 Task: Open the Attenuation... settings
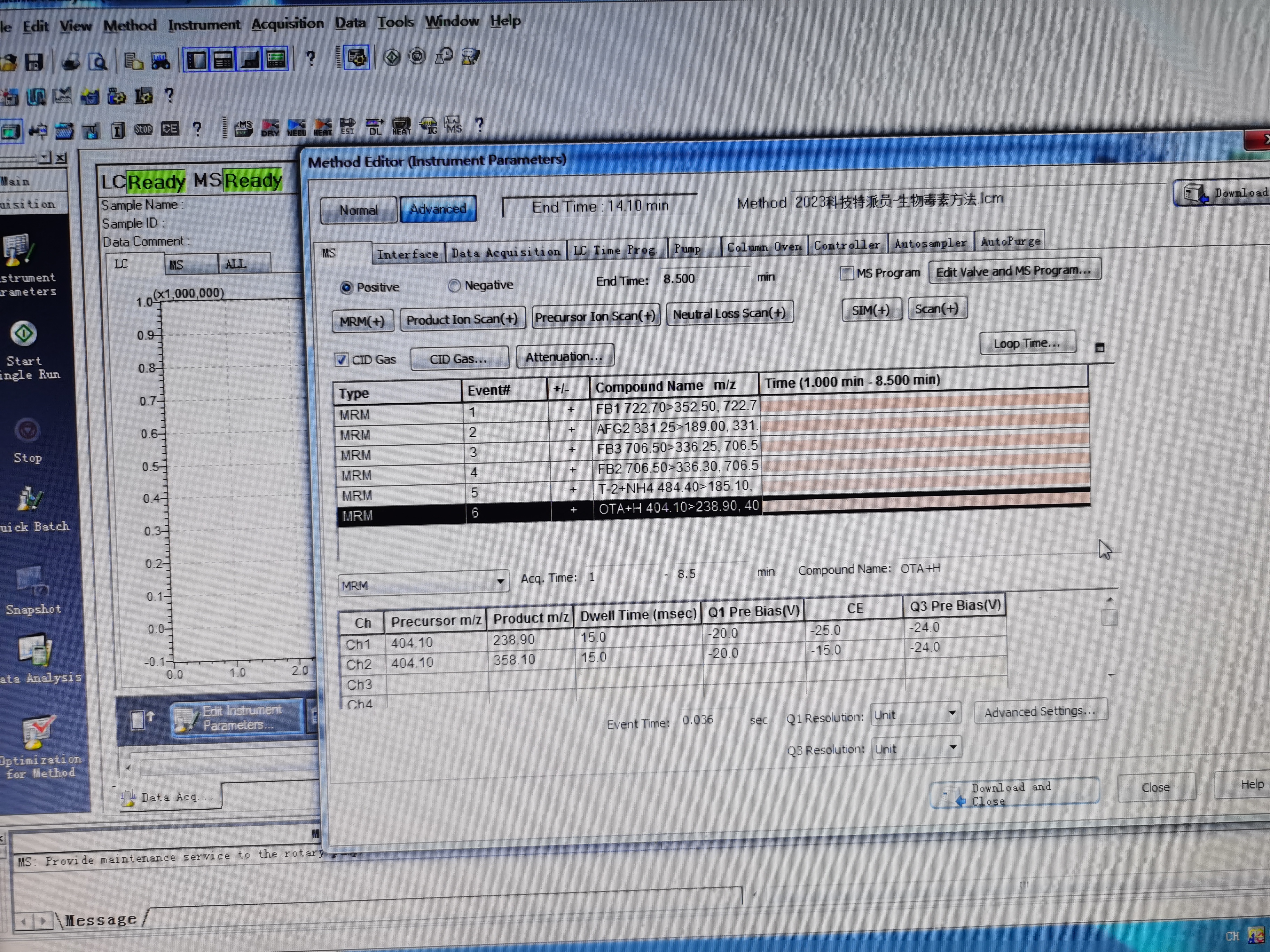(564, 356)
